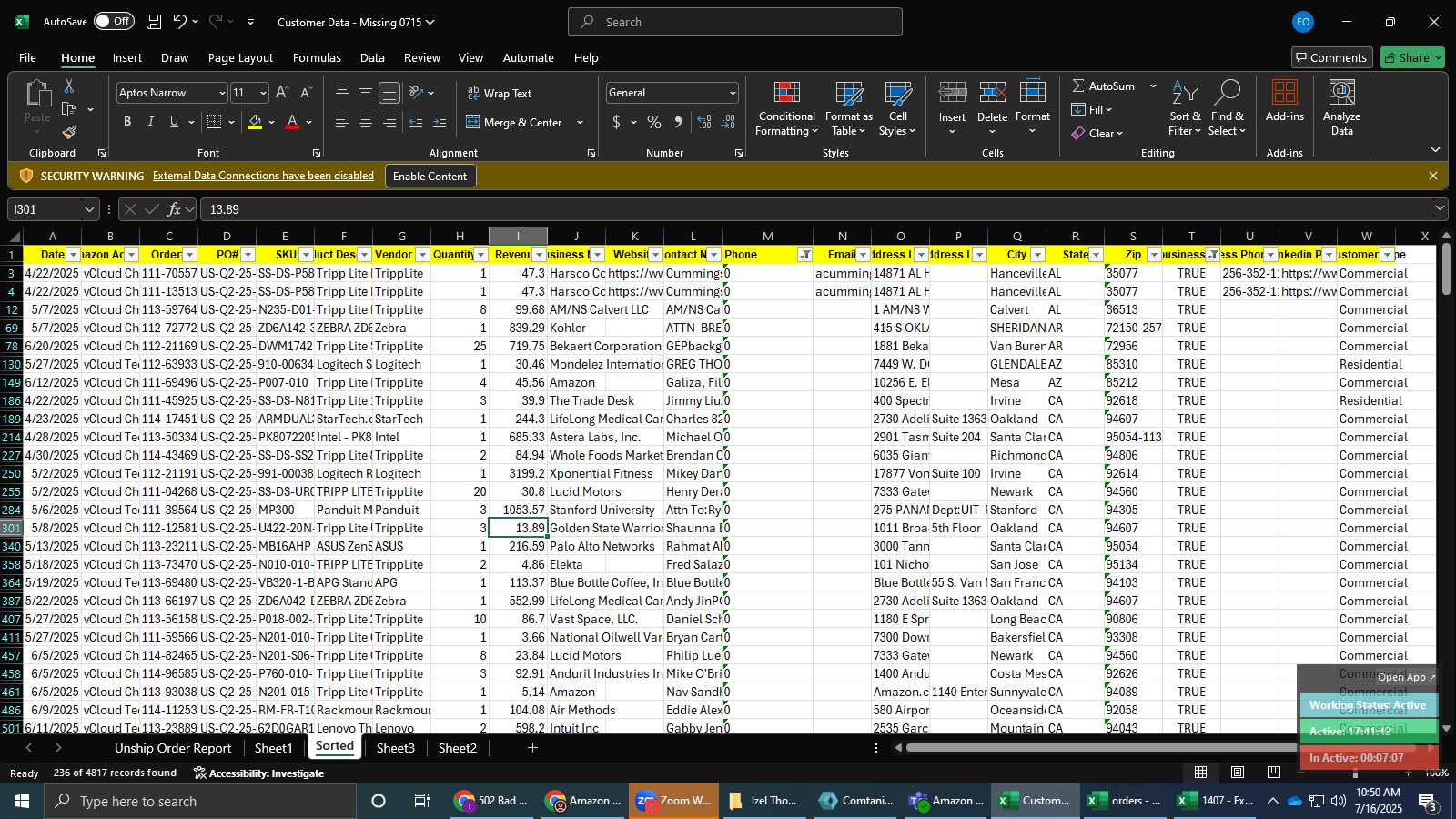Image resolution: width=1456 pixels, height=819 pixels.
Task: Open the font name dropdown
Action: [x=221, y=93]
